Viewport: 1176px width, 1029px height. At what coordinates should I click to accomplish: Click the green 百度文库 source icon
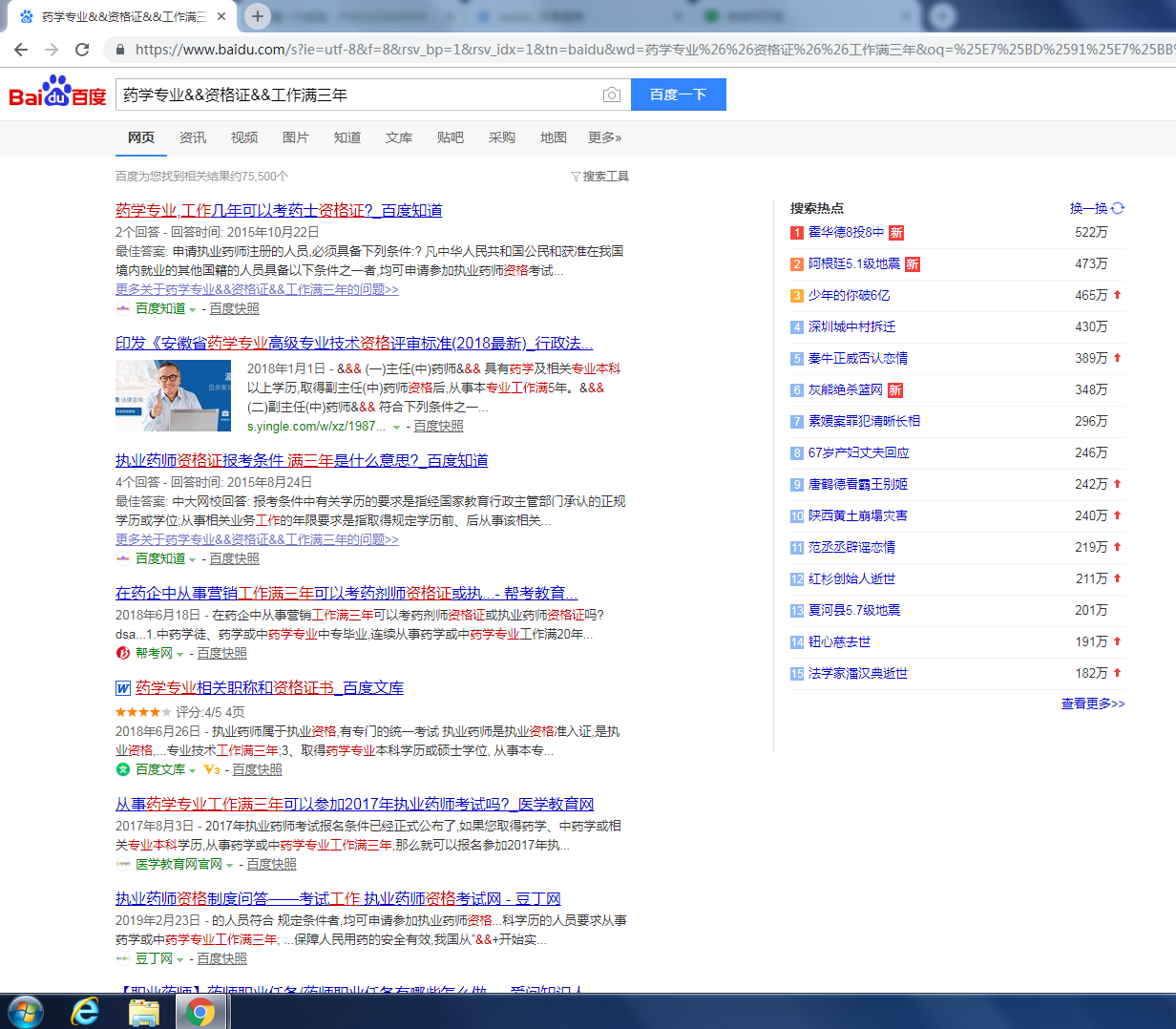[x=123, y=769]
